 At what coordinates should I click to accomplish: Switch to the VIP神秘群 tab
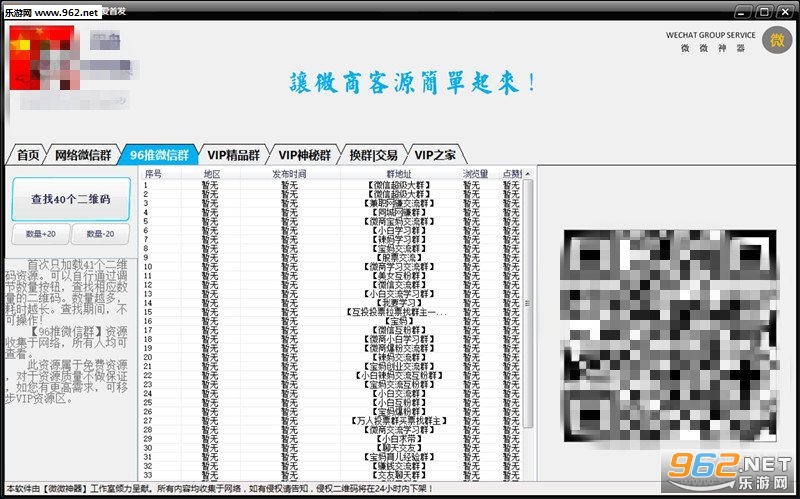pos(305,155)
